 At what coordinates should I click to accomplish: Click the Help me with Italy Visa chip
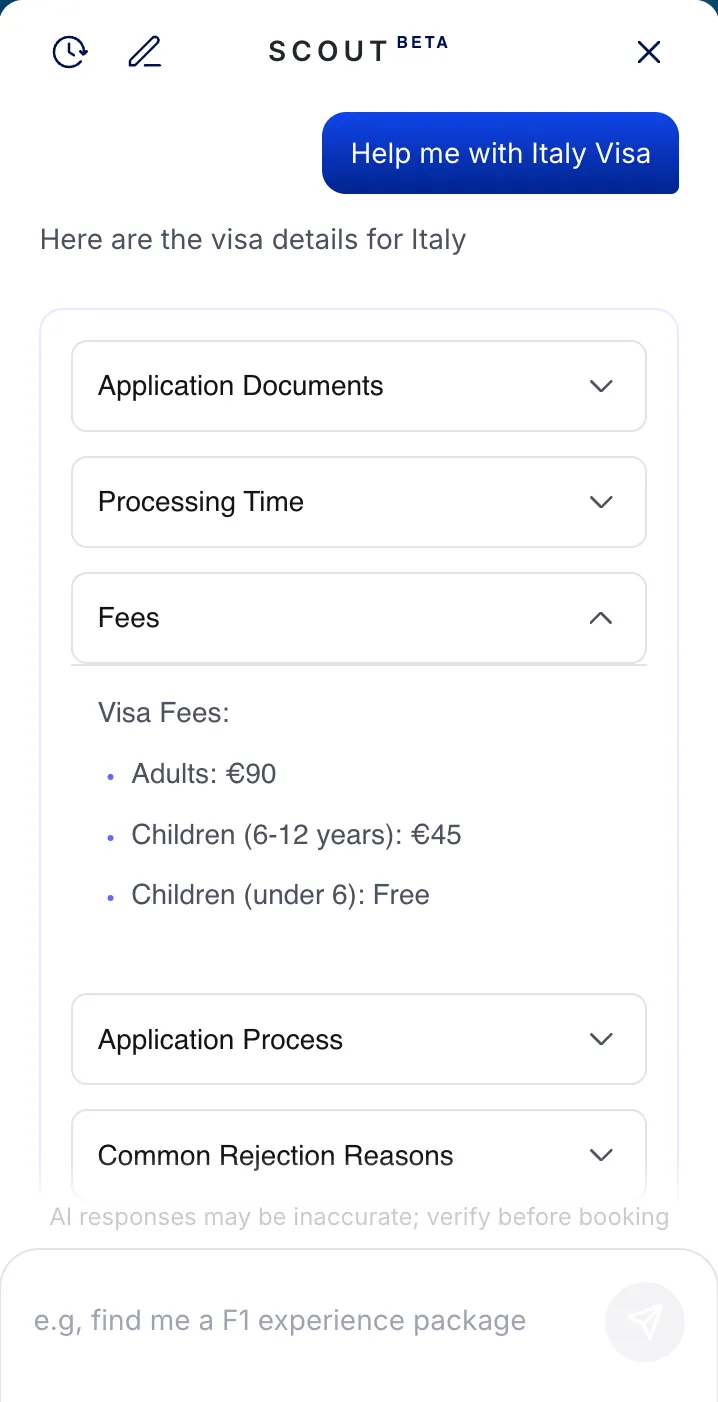coord(500,153)
